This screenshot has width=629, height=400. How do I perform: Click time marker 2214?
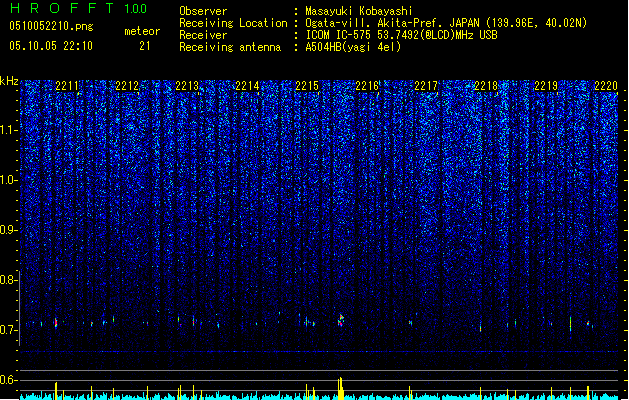(x=247, y=86)
